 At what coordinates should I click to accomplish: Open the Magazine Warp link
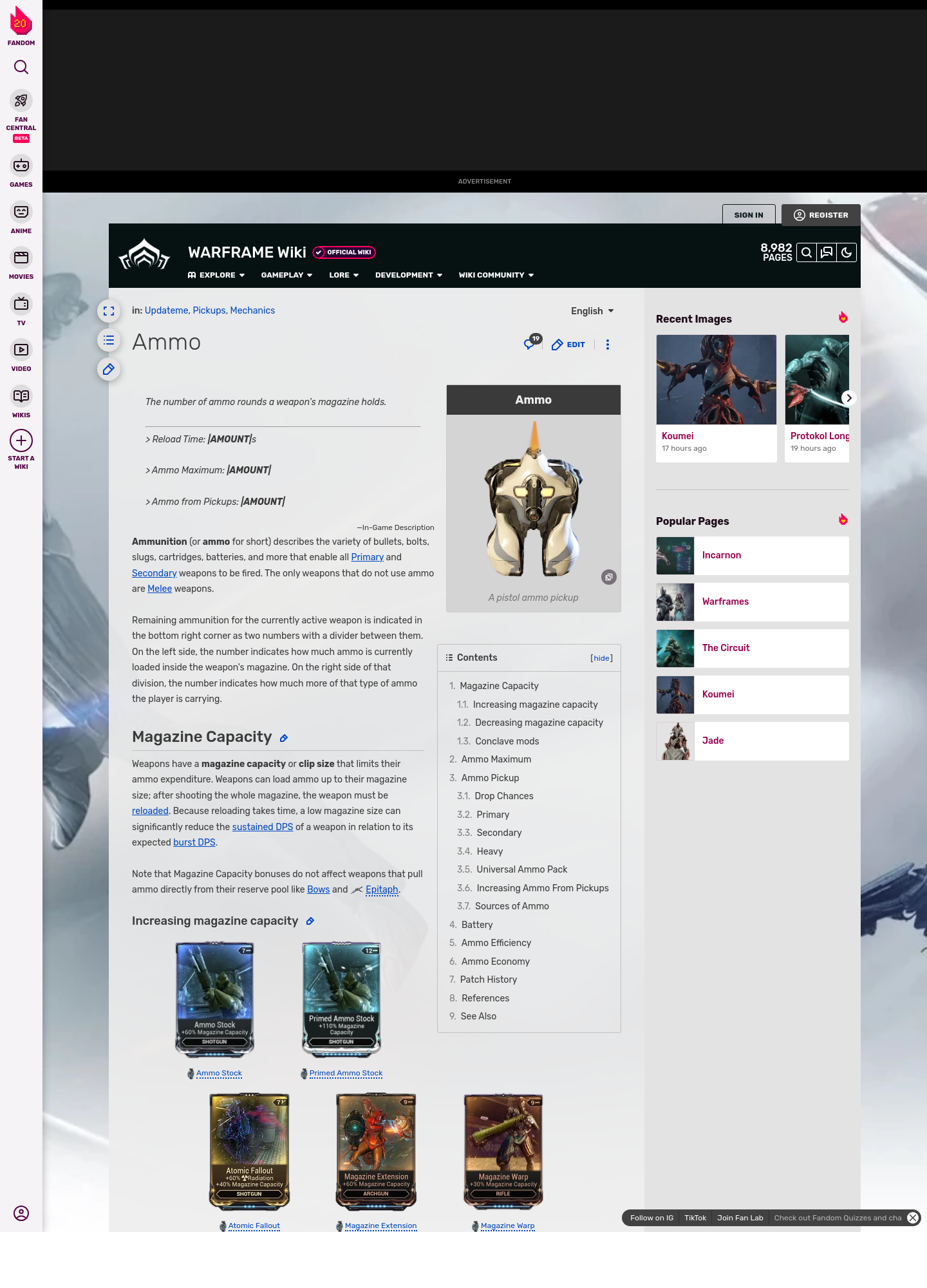[x=508, y=1226]
